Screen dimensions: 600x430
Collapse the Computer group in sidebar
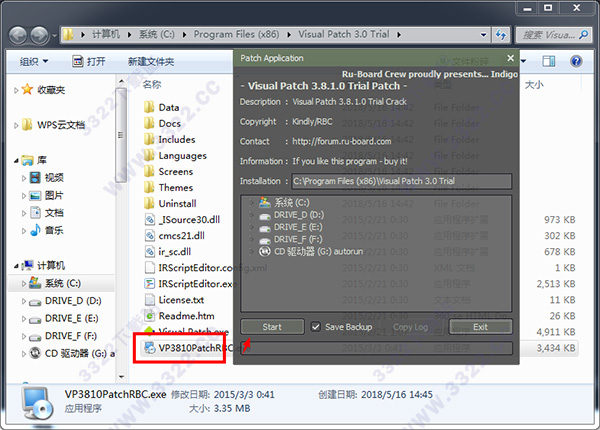tap(16, 266)
